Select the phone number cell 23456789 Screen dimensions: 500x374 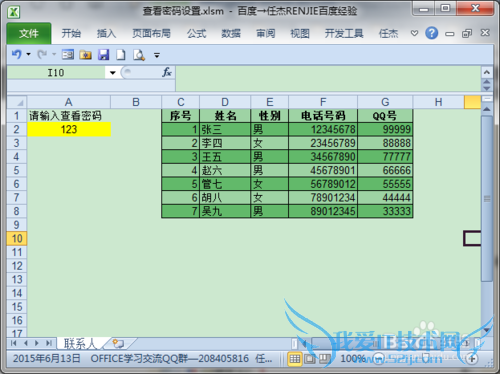323,143
